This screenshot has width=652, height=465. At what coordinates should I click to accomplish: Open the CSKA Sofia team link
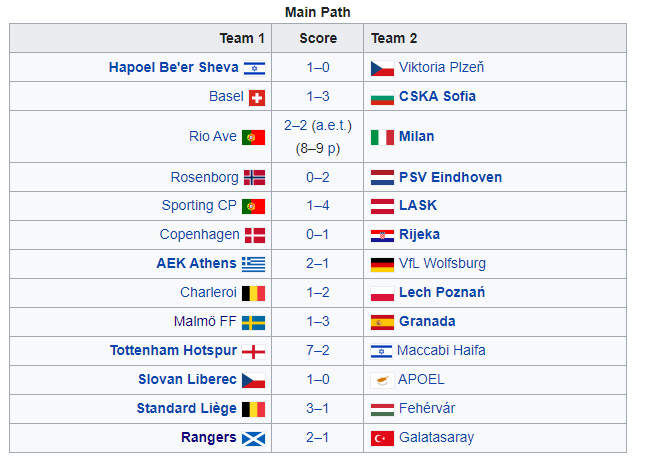(x=437, y=96)
